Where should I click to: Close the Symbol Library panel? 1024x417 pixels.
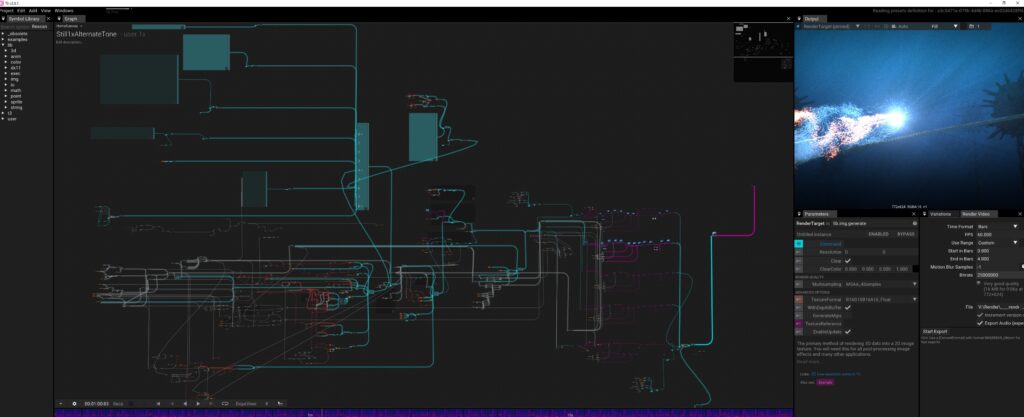click(x=48, y=18)
